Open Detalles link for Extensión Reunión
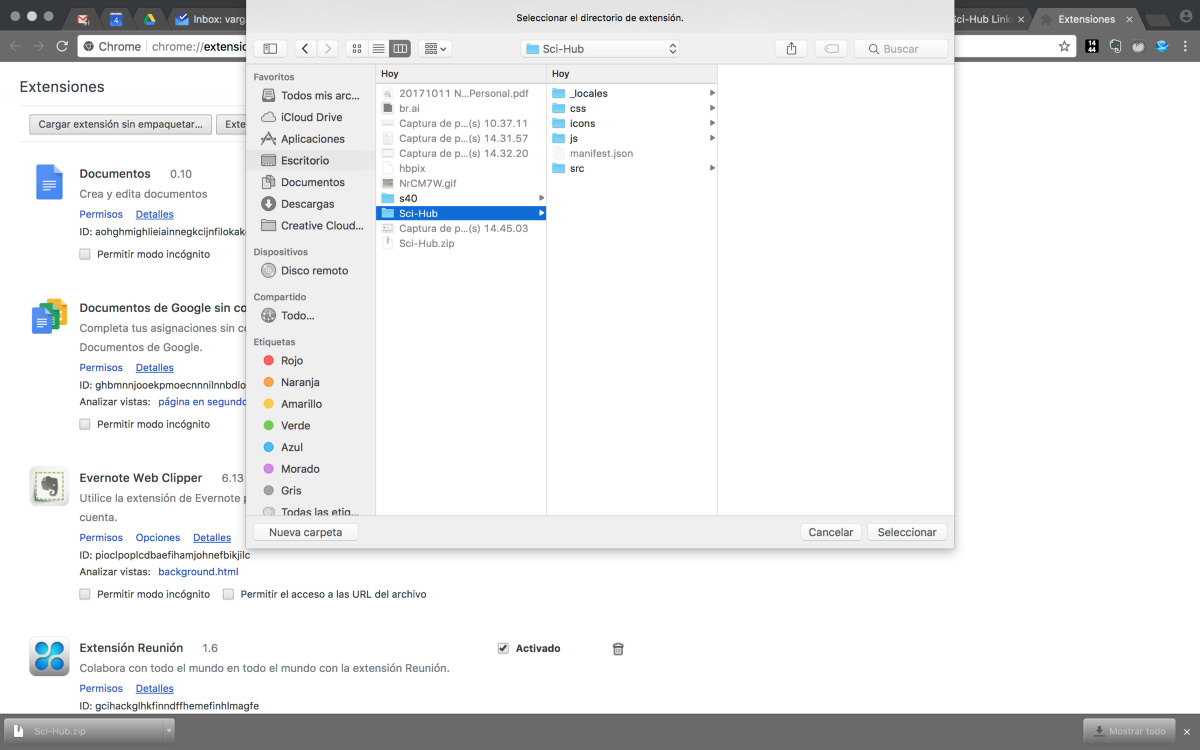Viewport: 1200px width, 750px height. 155,689
